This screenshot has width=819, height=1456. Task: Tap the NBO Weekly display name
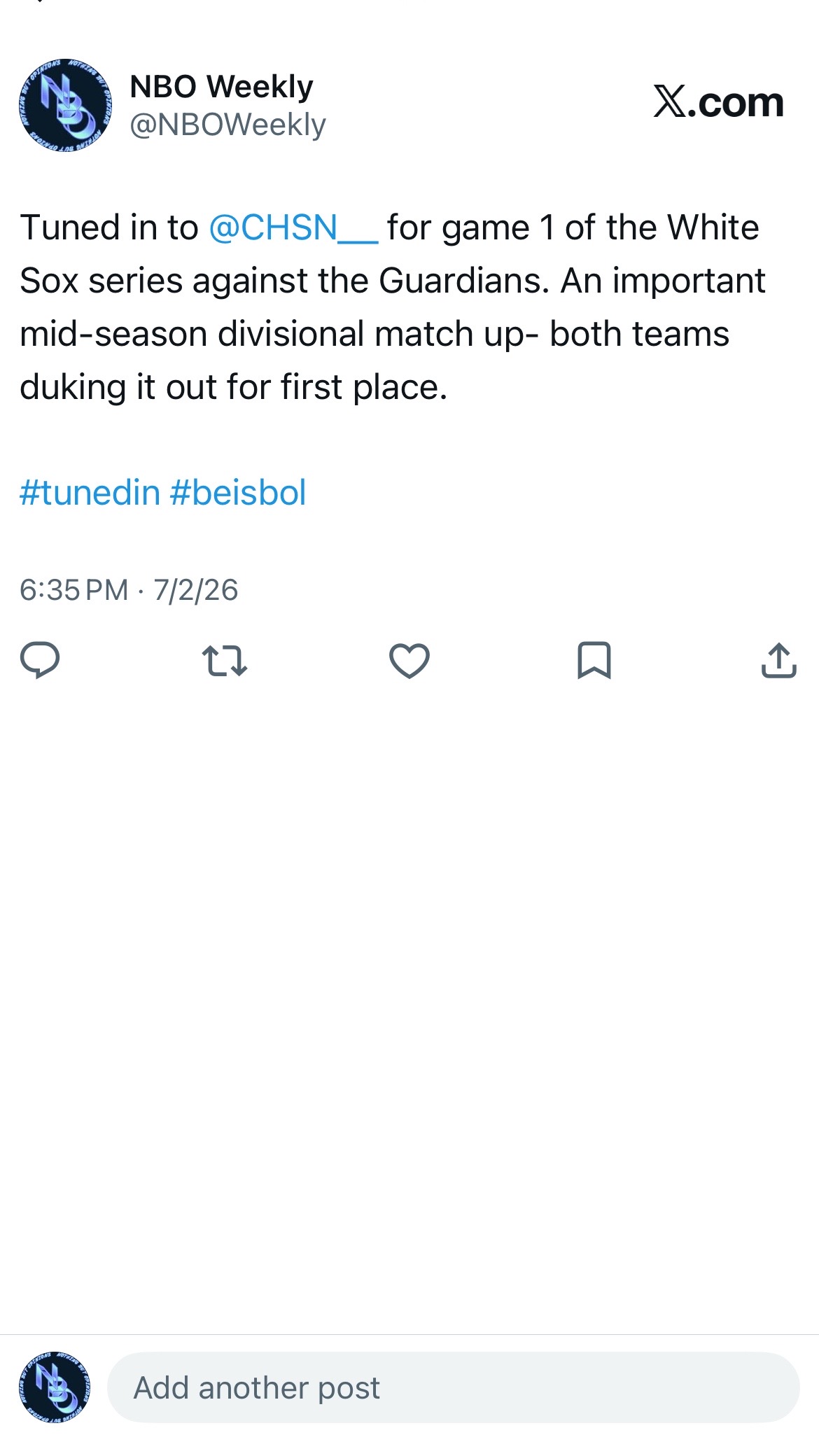(221, 87)
